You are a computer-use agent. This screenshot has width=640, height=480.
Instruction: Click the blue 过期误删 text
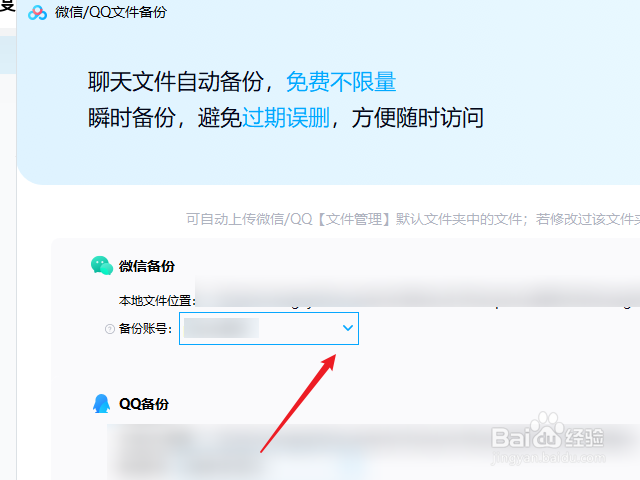pyautogui.click(x=286, y=118)
